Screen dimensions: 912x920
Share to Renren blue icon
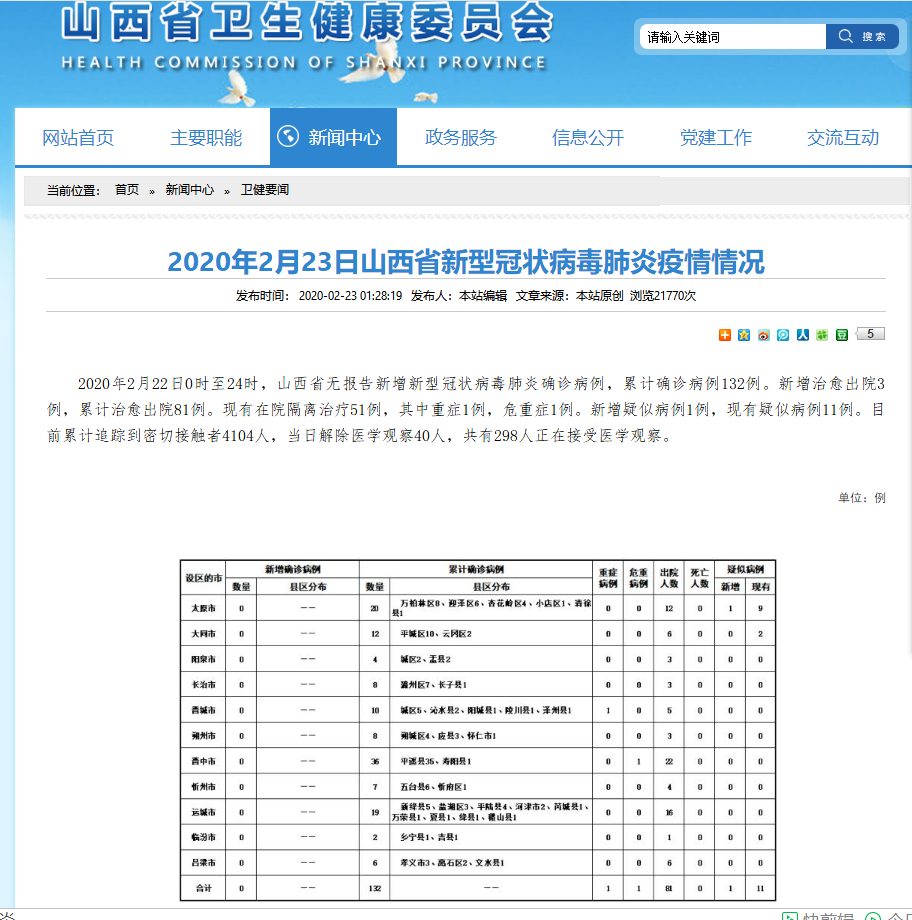coord(803,335)
